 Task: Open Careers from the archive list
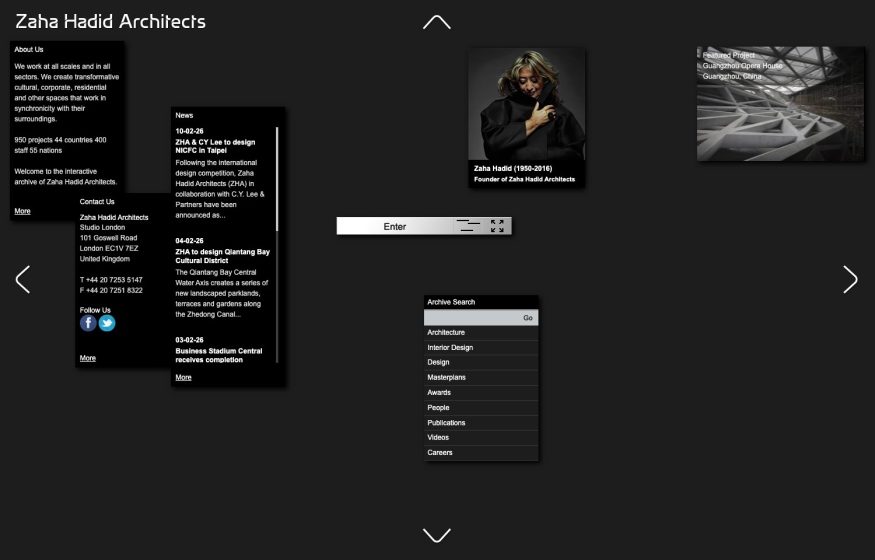tap(440, 452)
